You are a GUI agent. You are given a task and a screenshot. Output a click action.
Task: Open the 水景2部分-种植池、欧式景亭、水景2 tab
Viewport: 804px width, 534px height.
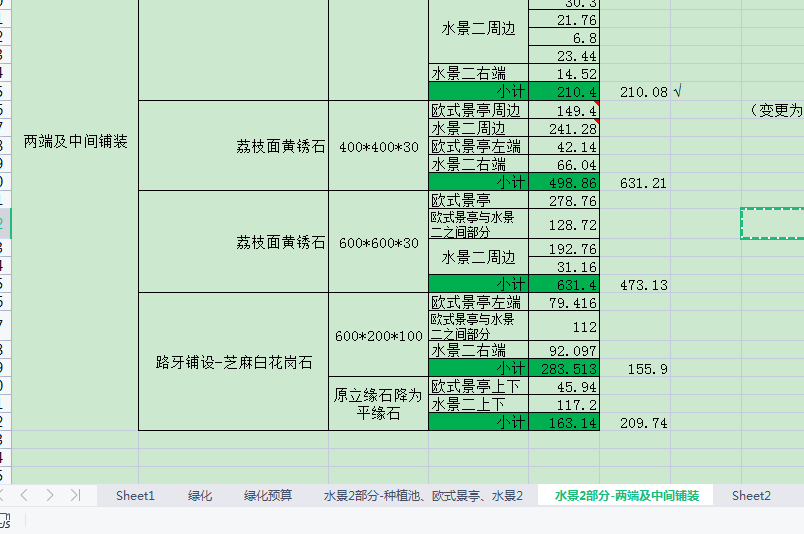coord(423,496)
